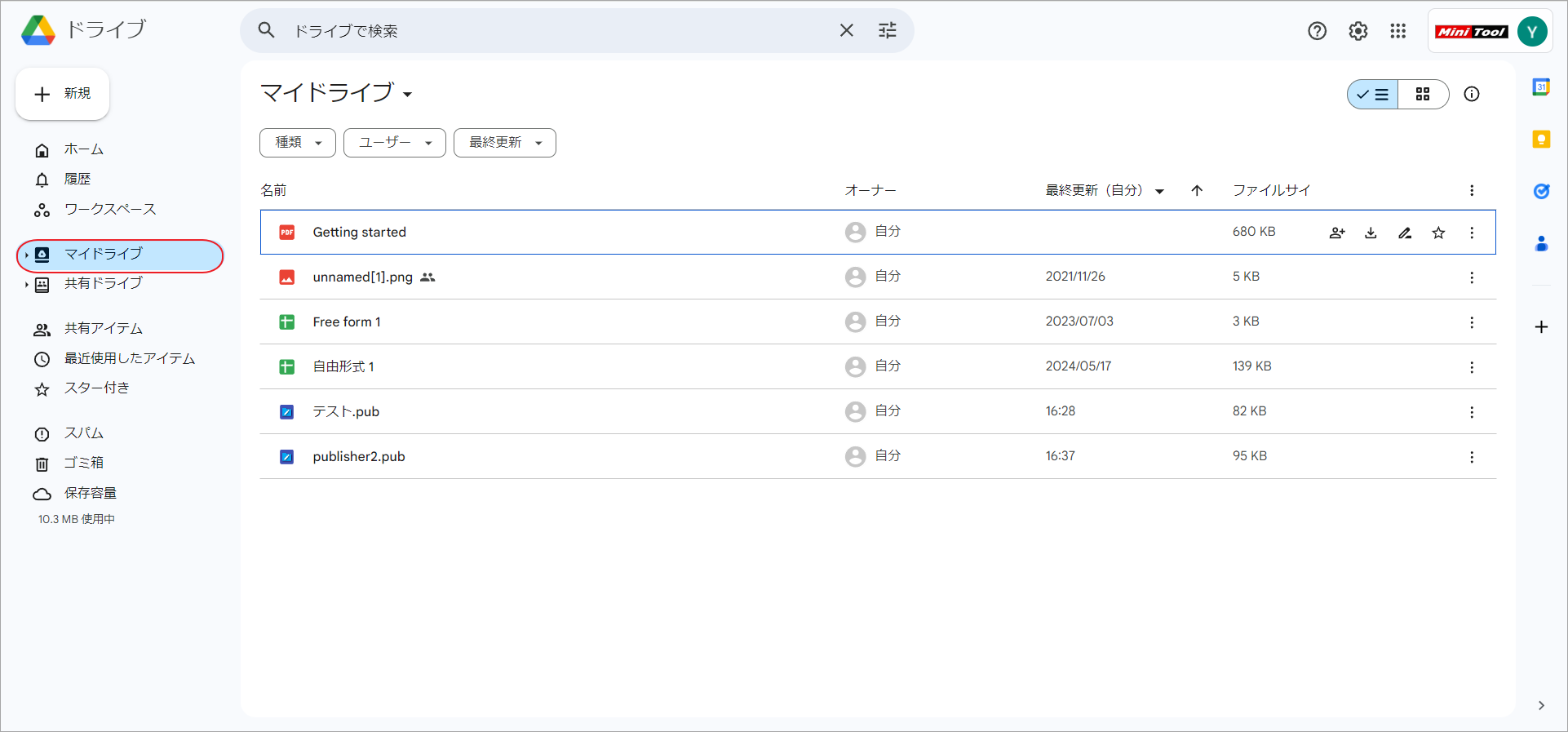This screenshot has height=732, width=1568.
Task: Select the publisher2.pub file
Action: coord(878,457)
